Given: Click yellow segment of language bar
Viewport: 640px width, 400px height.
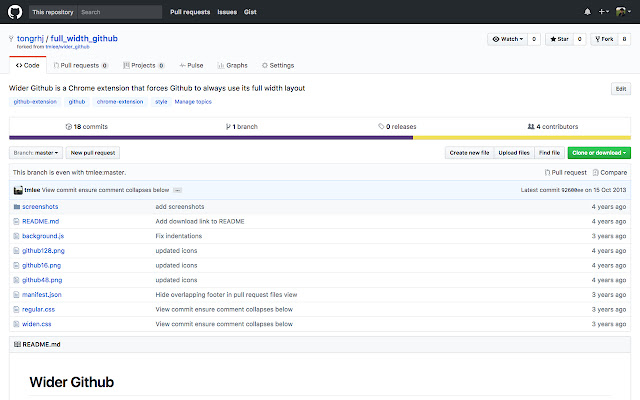Looking at the screenshot, I should (x=522, y=138).
